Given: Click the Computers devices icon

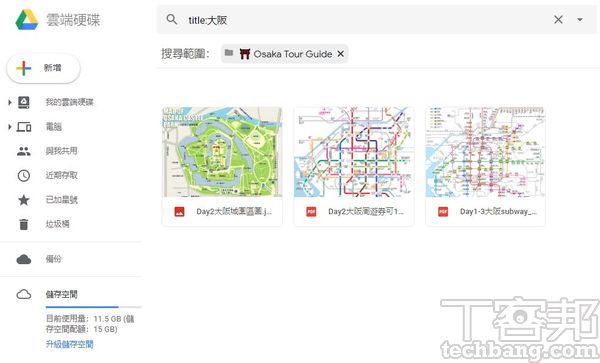Looking at the screenshot, I should [x=24, y=127].
